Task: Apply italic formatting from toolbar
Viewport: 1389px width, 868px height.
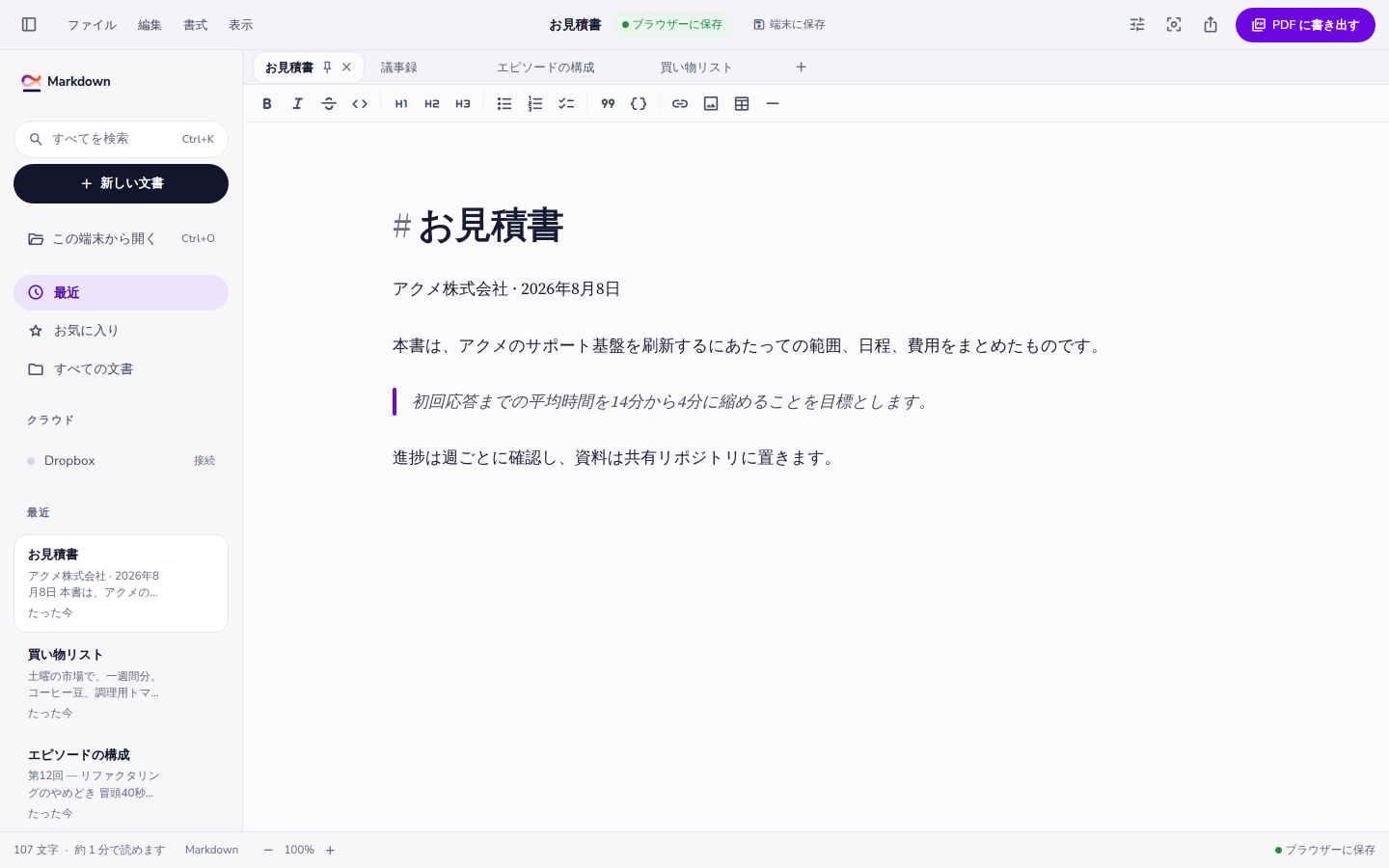Action: tap(298, 104)
